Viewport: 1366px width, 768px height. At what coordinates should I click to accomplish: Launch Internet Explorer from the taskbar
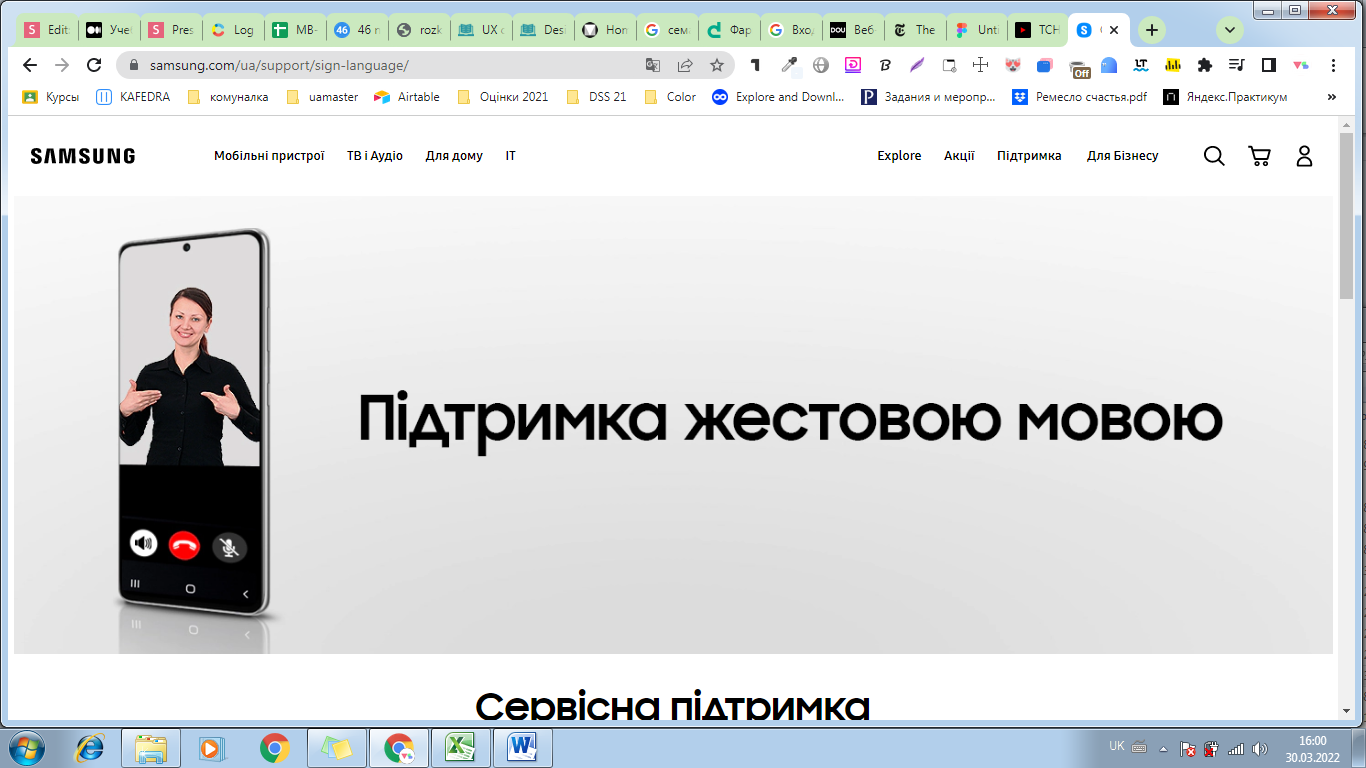pos(91,748)
